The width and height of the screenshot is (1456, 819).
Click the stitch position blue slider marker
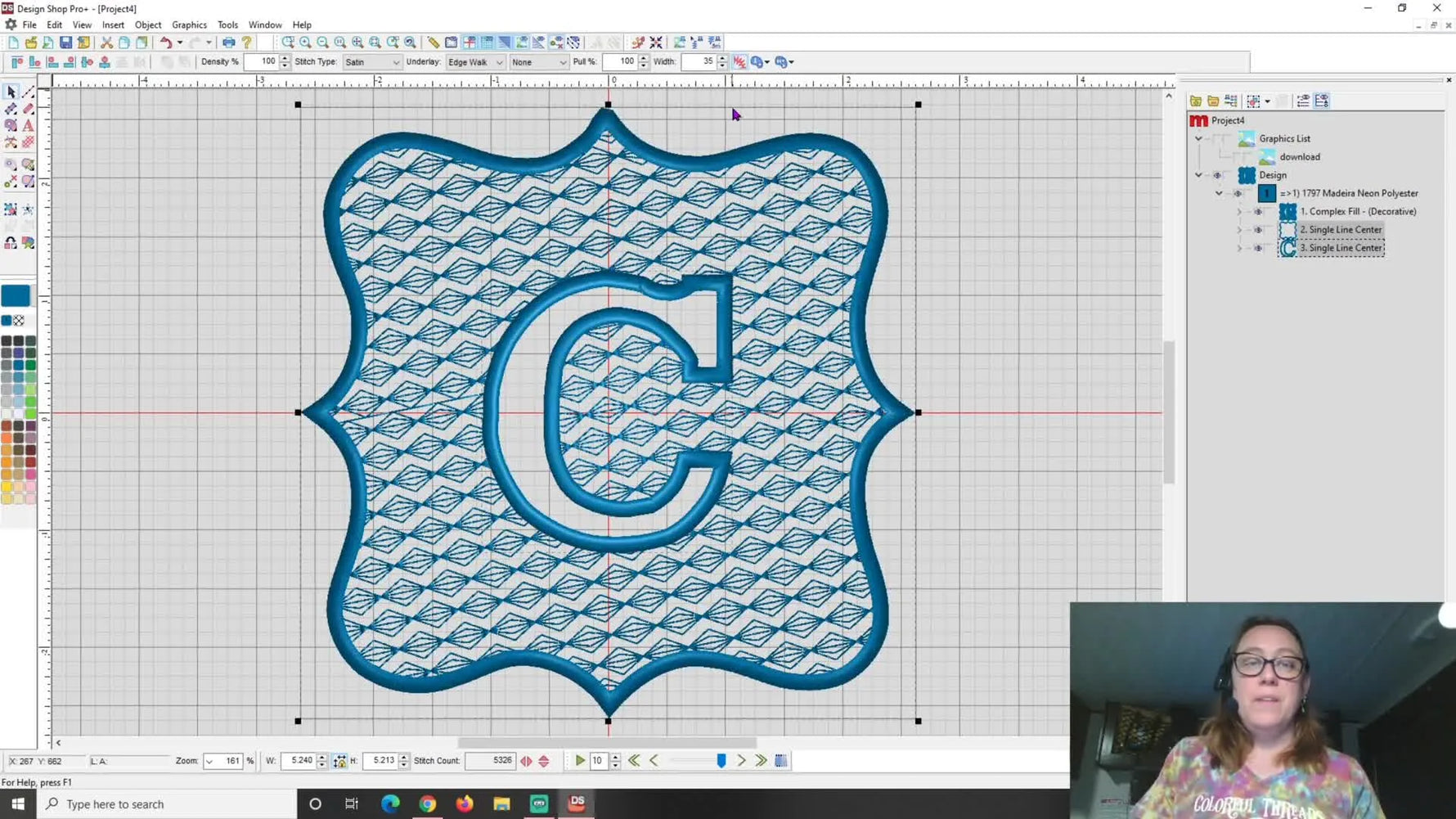721,761
